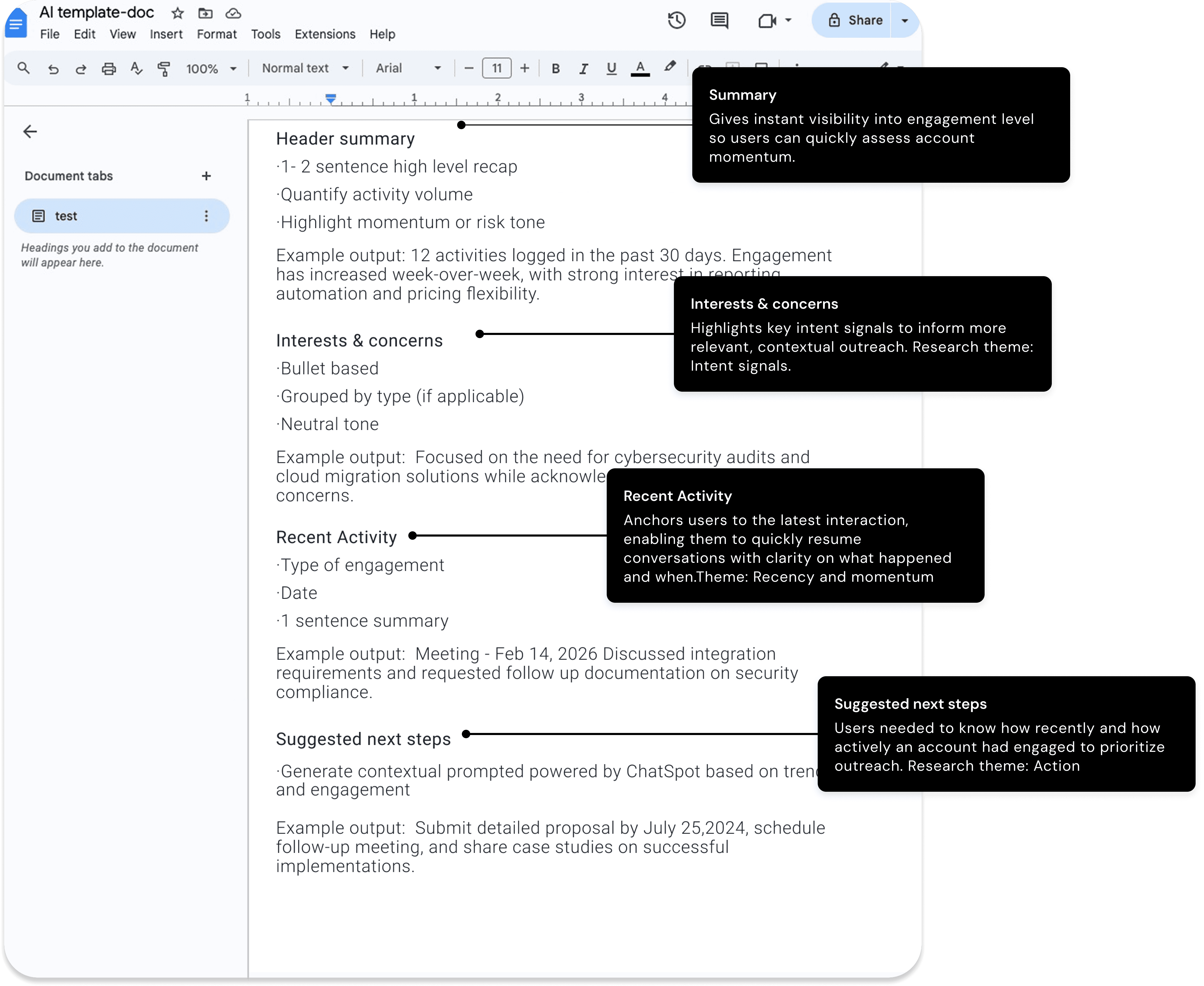The height and width of the screenshot is (986, 1204).
Task: Toggle italic formatting
Action: (583, 68)
